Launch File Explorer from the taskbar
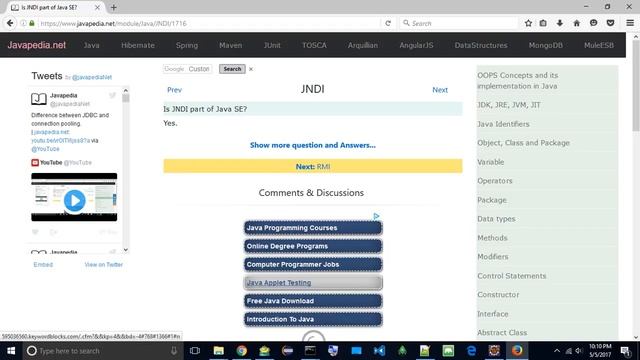640x360 pixels. [x=219, y=351]
